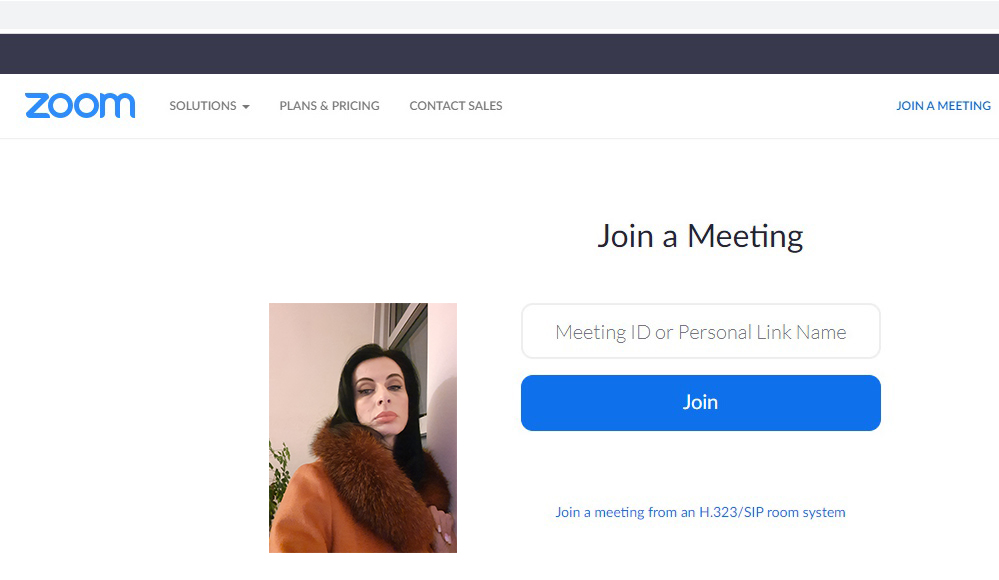This screenshot has height=580, width=999.
Task: Open the SOLUTIONS menu label
Action: point(203,106)
